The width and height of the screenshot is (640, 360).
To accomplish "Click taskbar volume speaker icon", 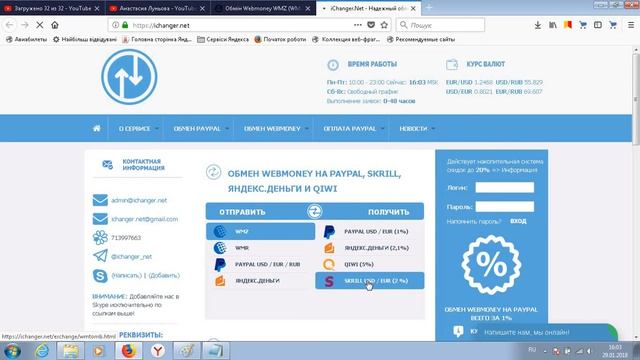I will pos(590,351).
